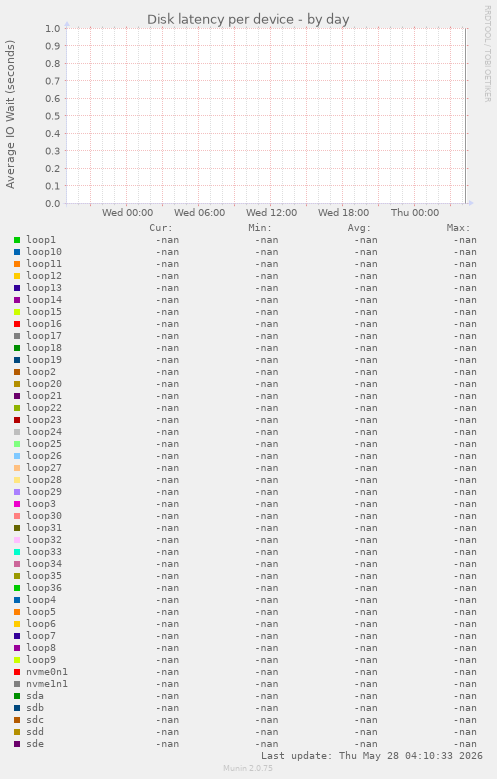Screen dimensions: 497x779
Task: Click the Cur -nan value for loop1
Action: (x=167, y=240)
